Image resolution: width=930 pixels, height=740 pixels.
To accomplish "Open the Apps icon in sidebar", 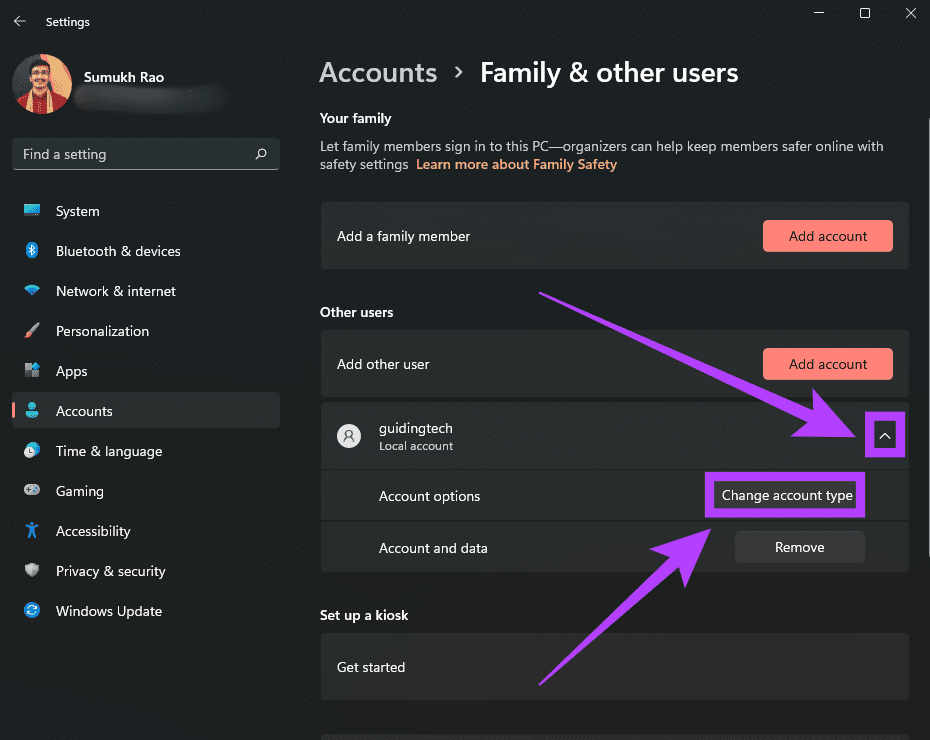I will point(32,371).
